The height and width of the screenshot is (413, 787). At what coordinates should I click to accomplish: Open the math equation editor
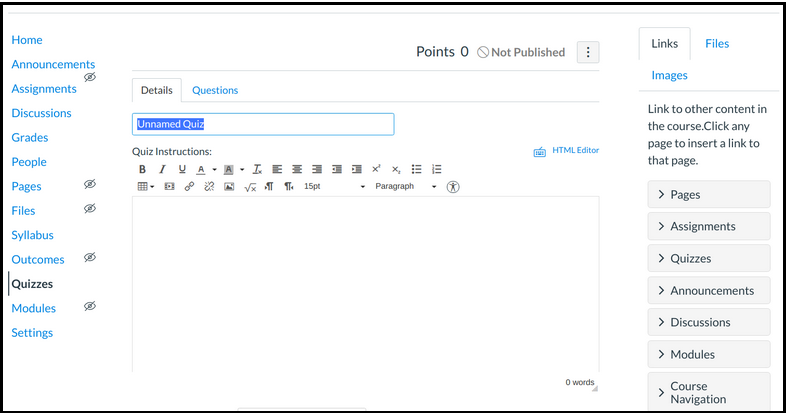coord(250,187)
